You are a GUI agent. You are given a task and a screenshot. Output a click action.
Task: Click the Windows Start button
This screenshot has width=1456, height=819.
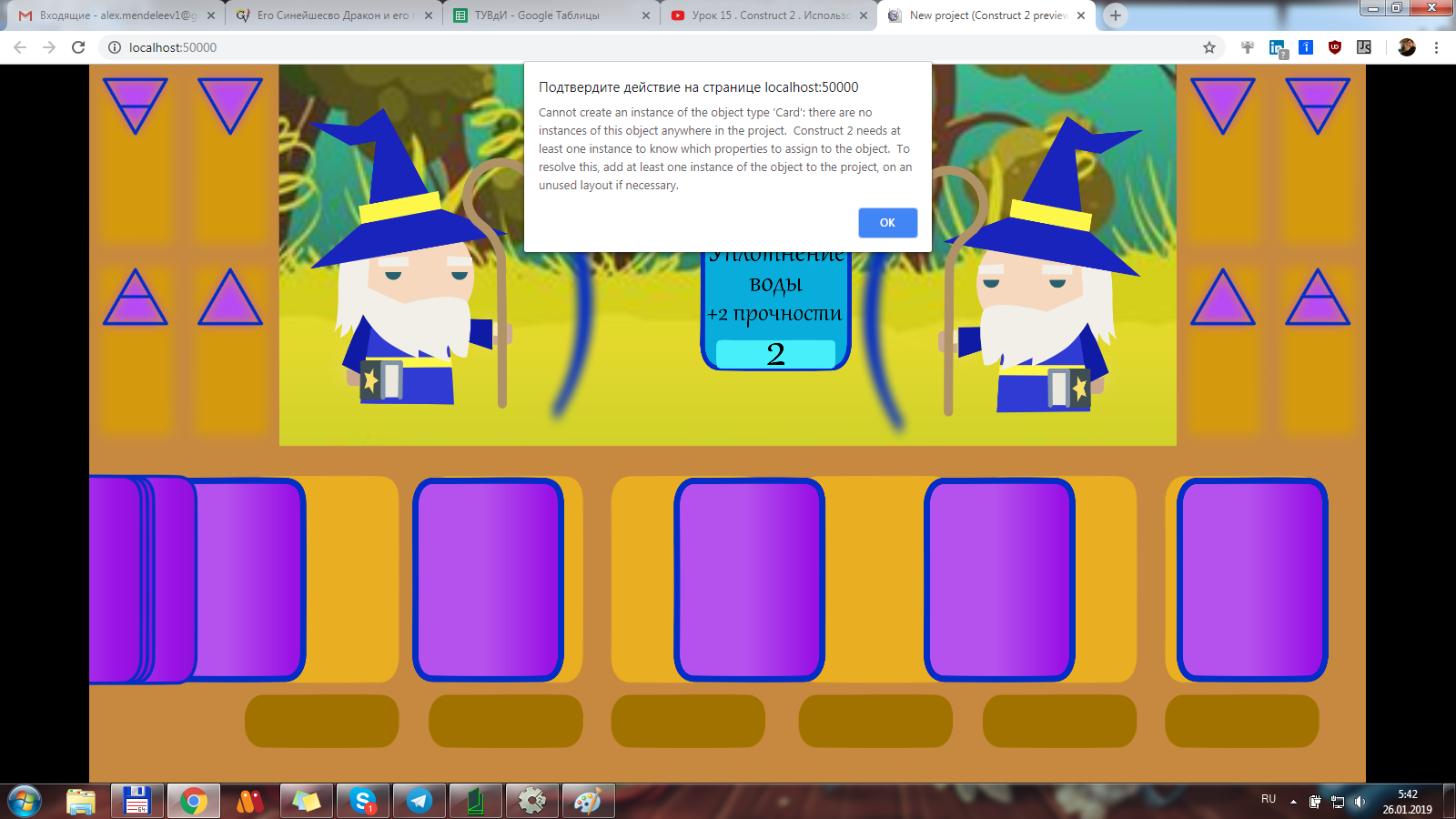pos(25,801)
